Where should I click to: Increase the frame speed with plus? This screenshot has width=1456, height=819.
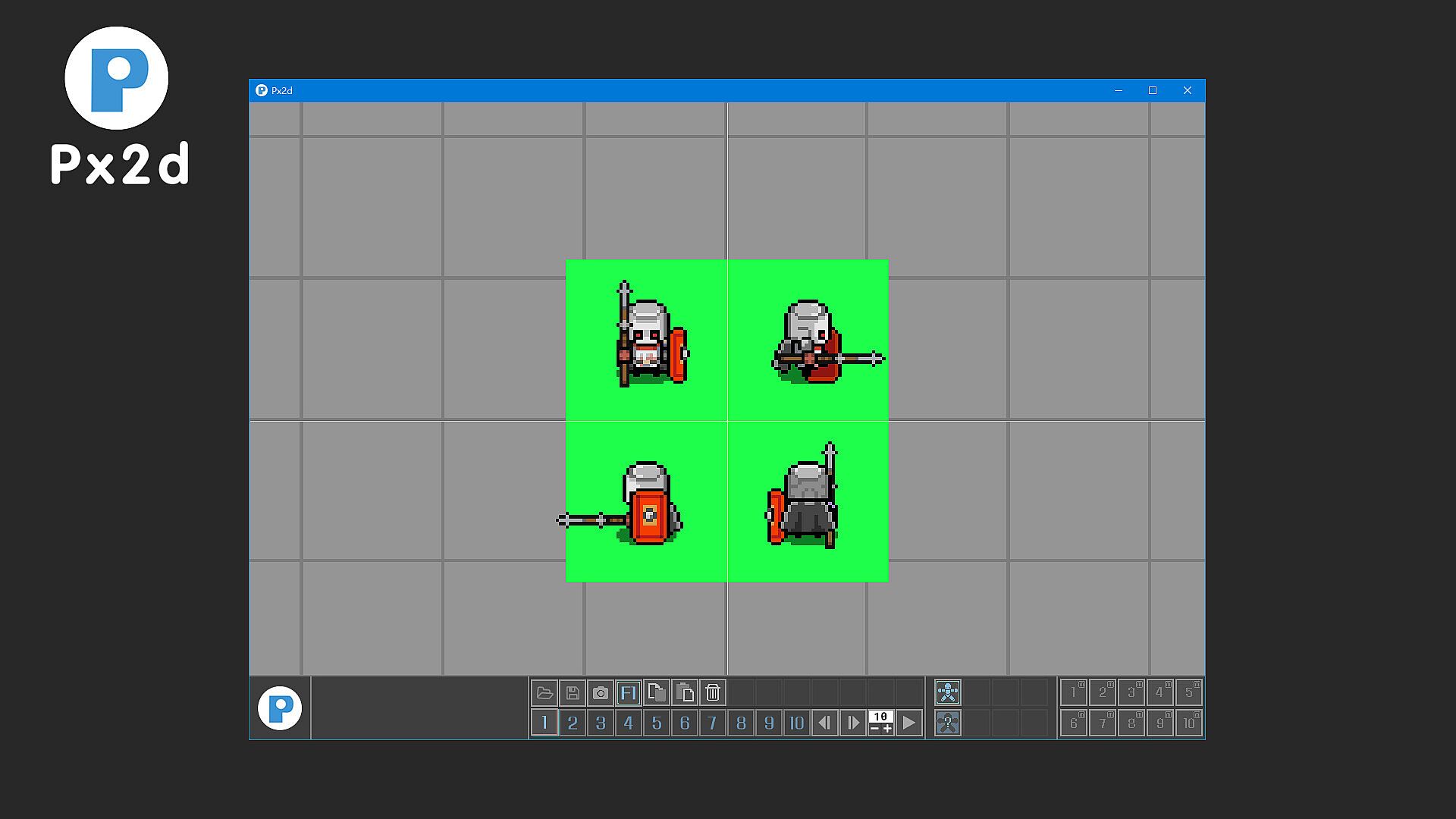click(887, 730)
